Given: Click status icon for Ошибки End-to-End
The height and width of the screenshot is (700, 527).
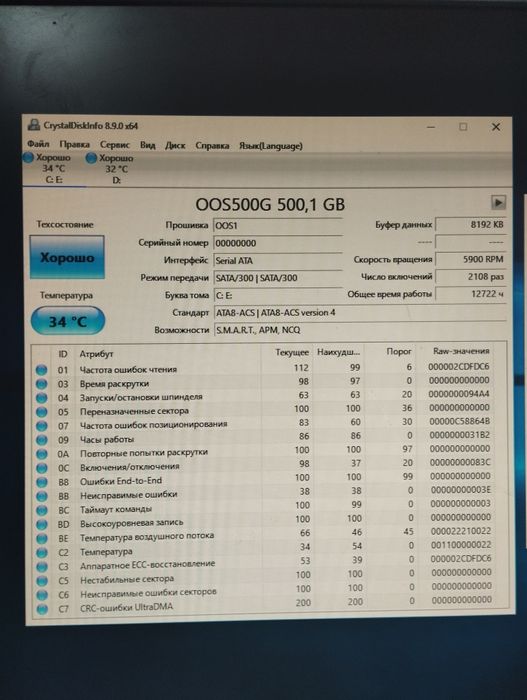Looking at the screenshot, I should tap(42, 483).
